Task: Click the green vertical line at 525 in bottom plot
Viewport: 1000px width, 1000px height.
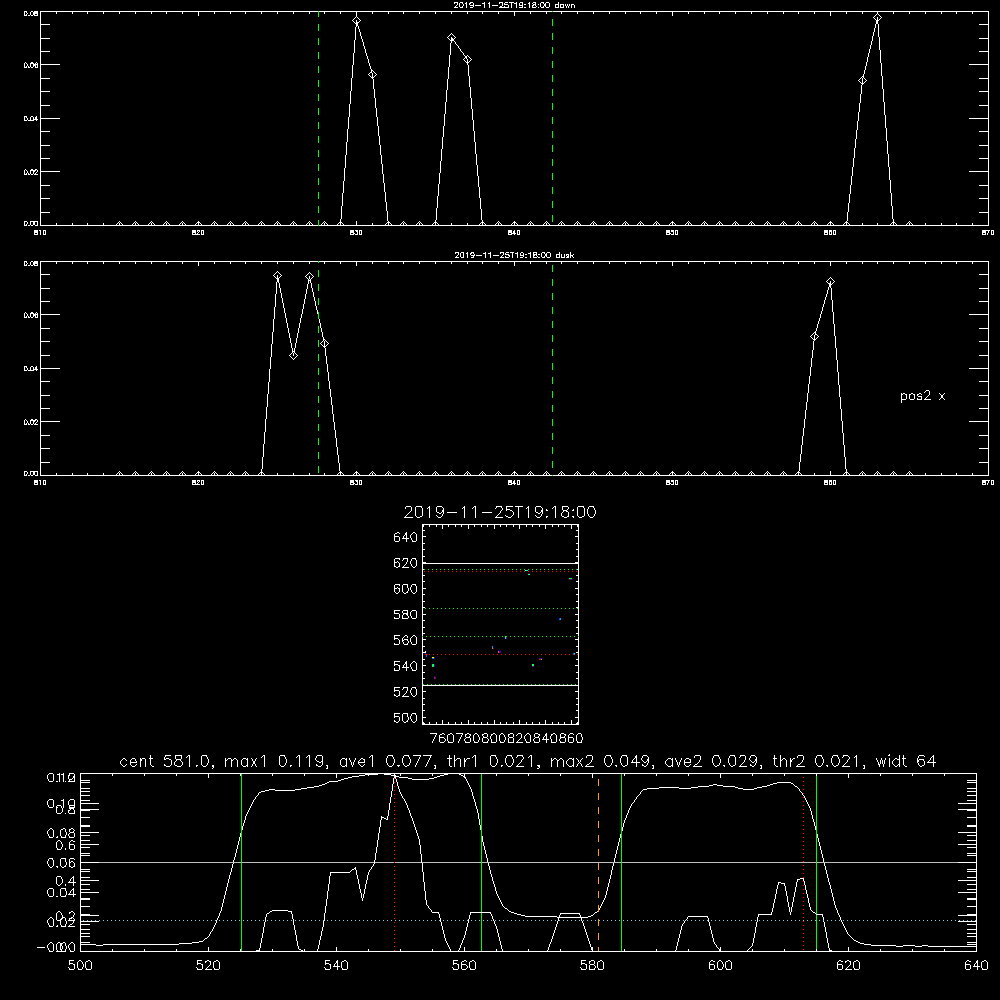Action: coord(242,862)
